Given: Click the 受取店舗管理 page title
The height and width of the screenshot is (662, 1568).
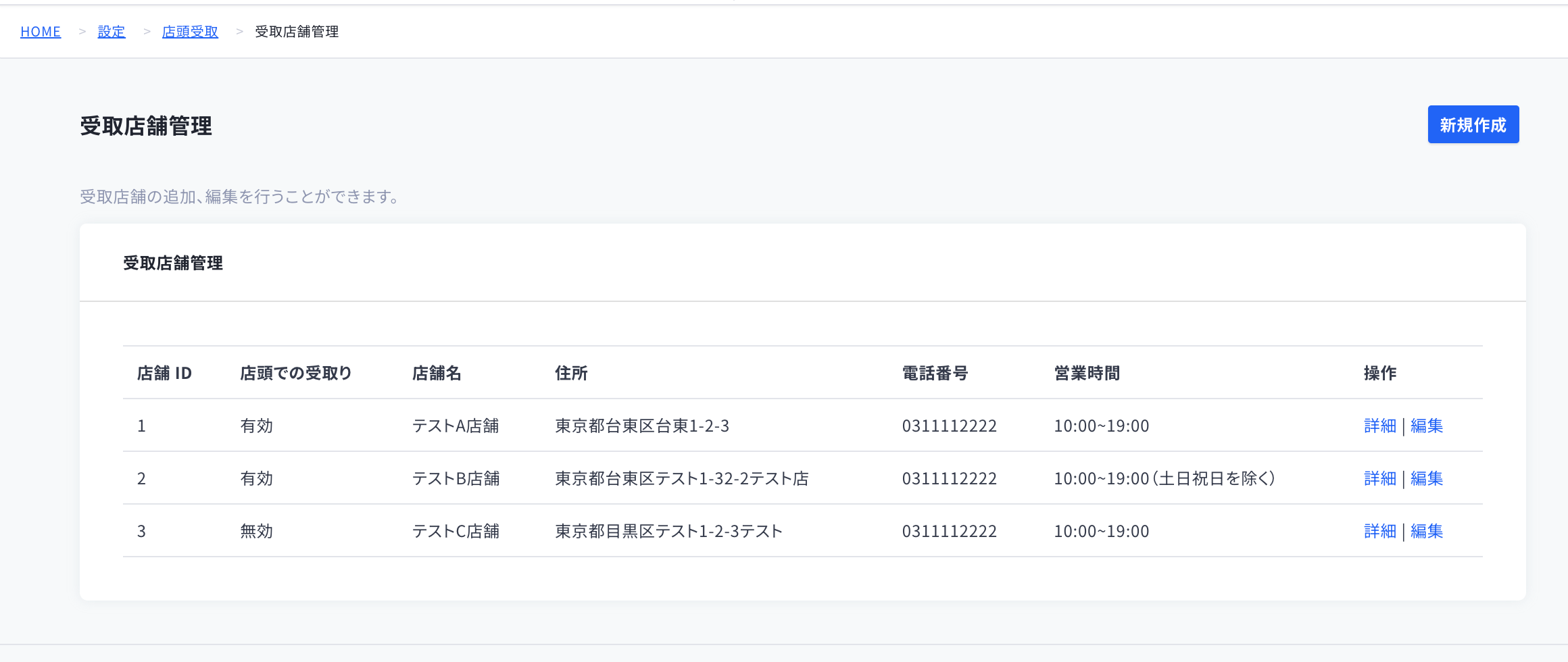Looking at the screenshot, I should (x=145, y=126).
